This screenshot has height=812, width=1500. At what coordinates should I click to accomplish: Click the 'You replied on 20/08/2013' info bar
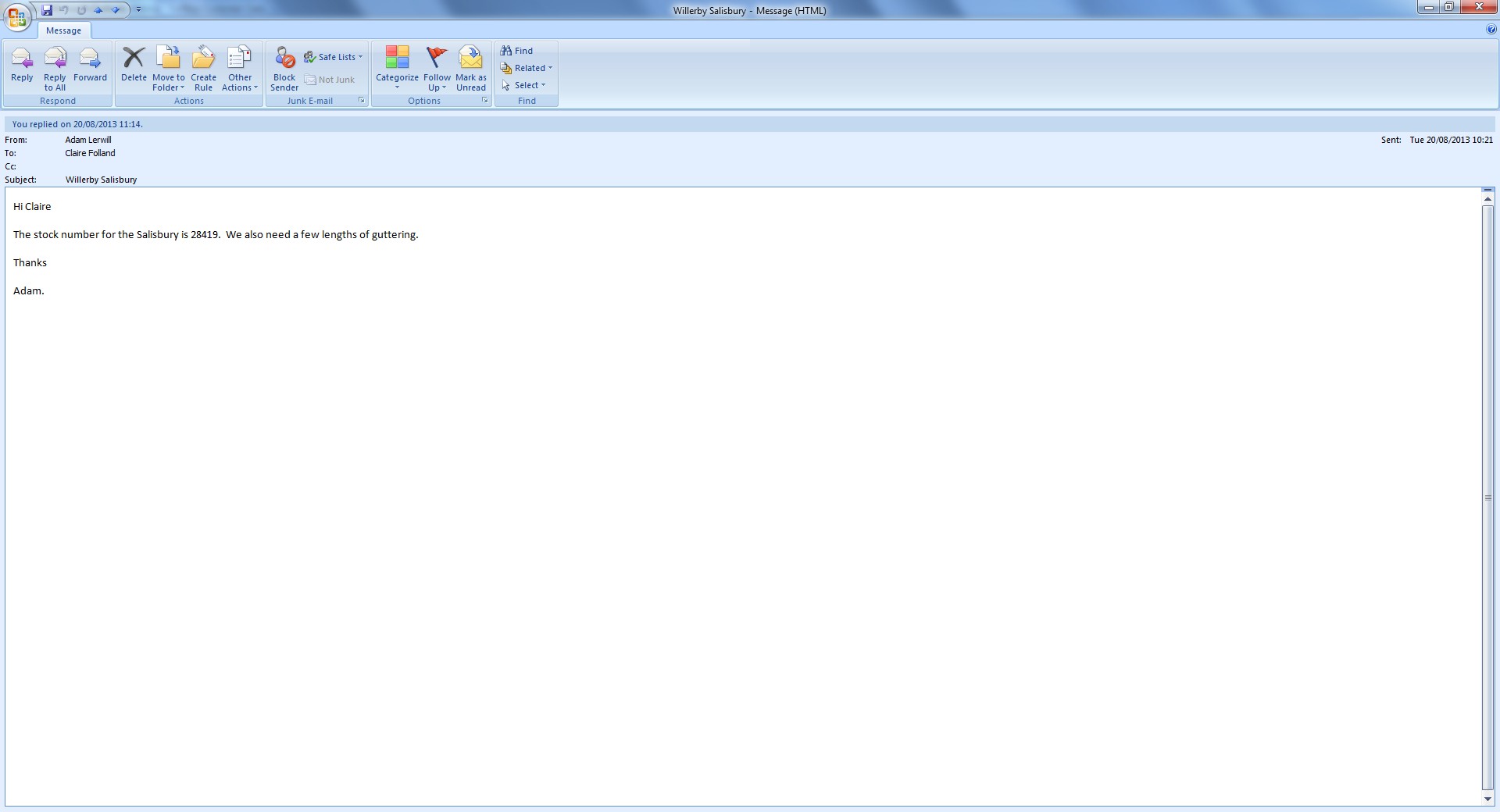point(750,124)
